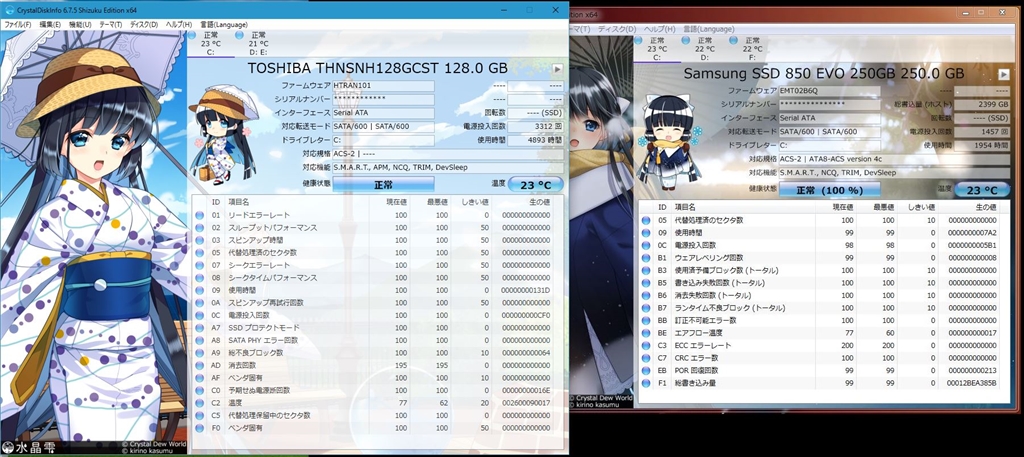Select the F: drive tab in Samsung window
The image size is (1024, 457).
click(752, 49)
